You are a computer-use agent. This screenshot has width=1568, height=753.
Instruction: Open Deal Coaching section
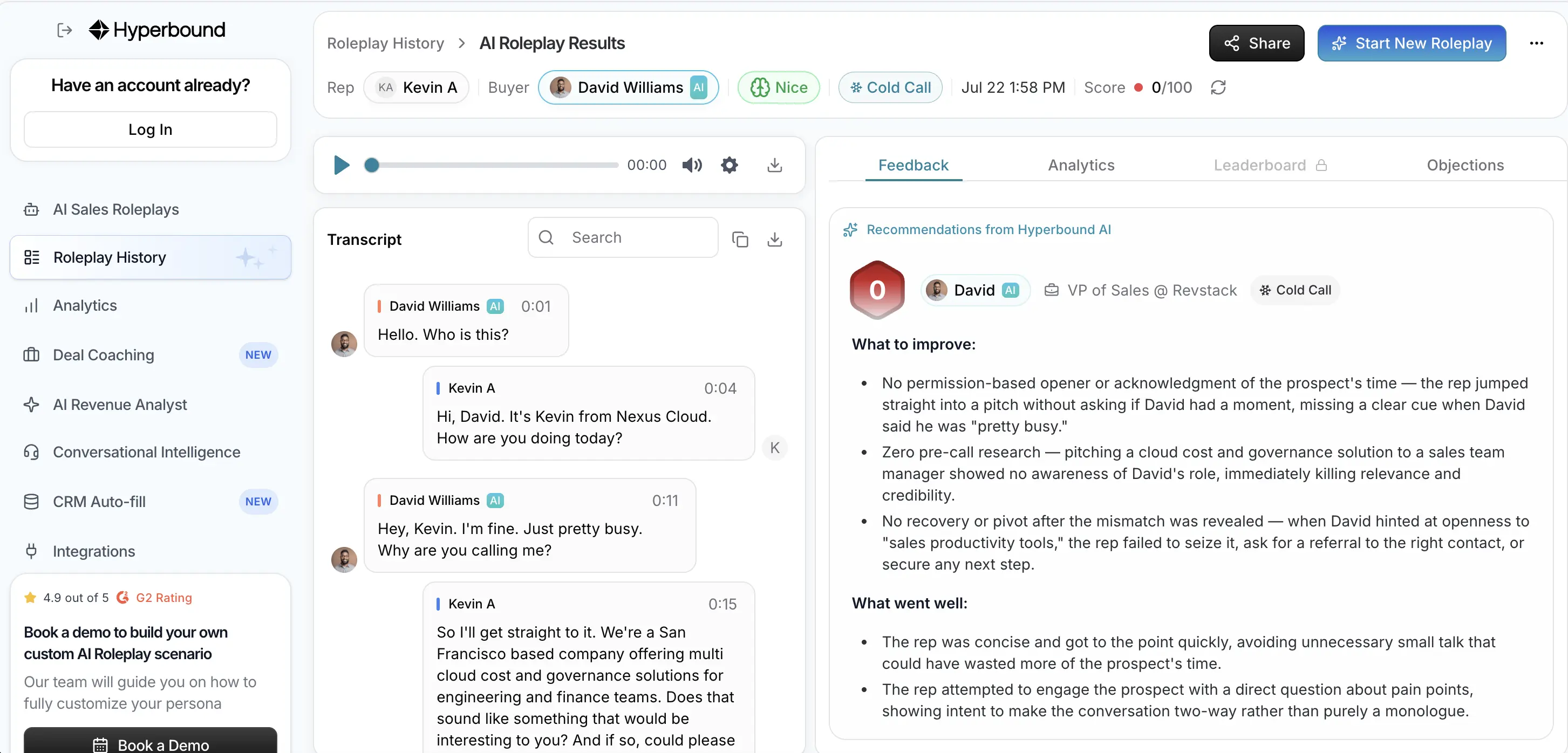(x=151, y=355)
